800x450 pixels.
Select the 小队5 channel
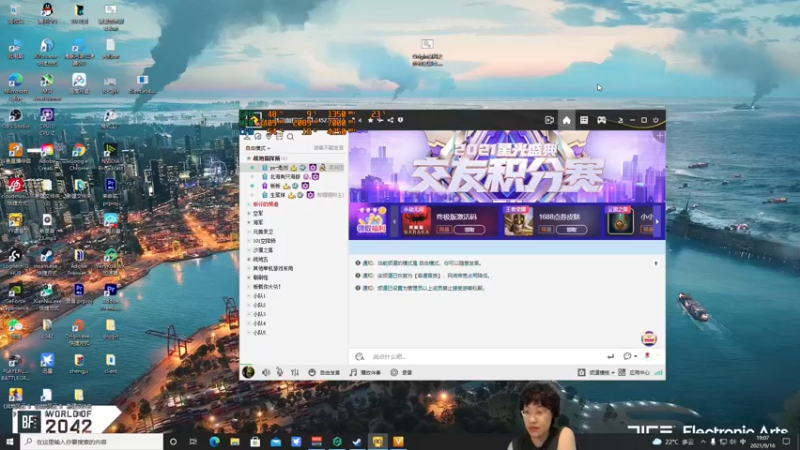(259, 333)
